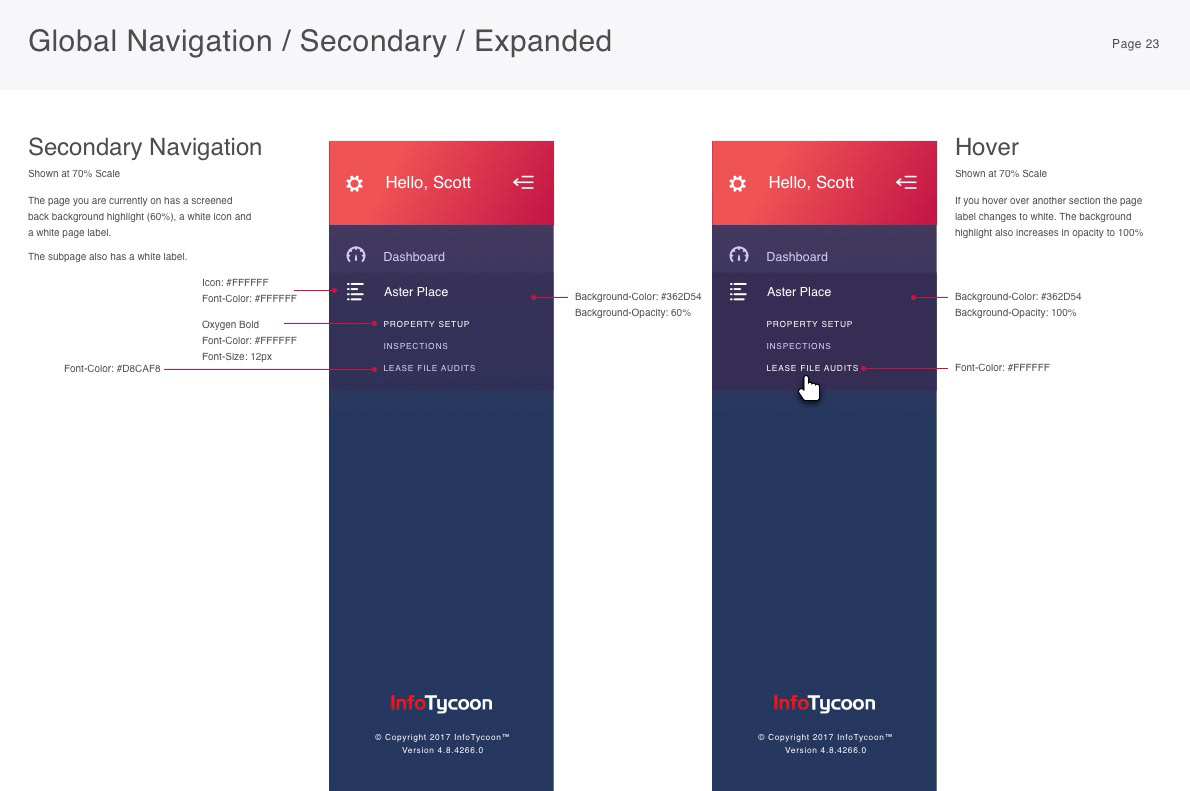Click Dashboard gauge icon in left panel
The height and width of the screenshot is (791, 1190).
(355, 256)
